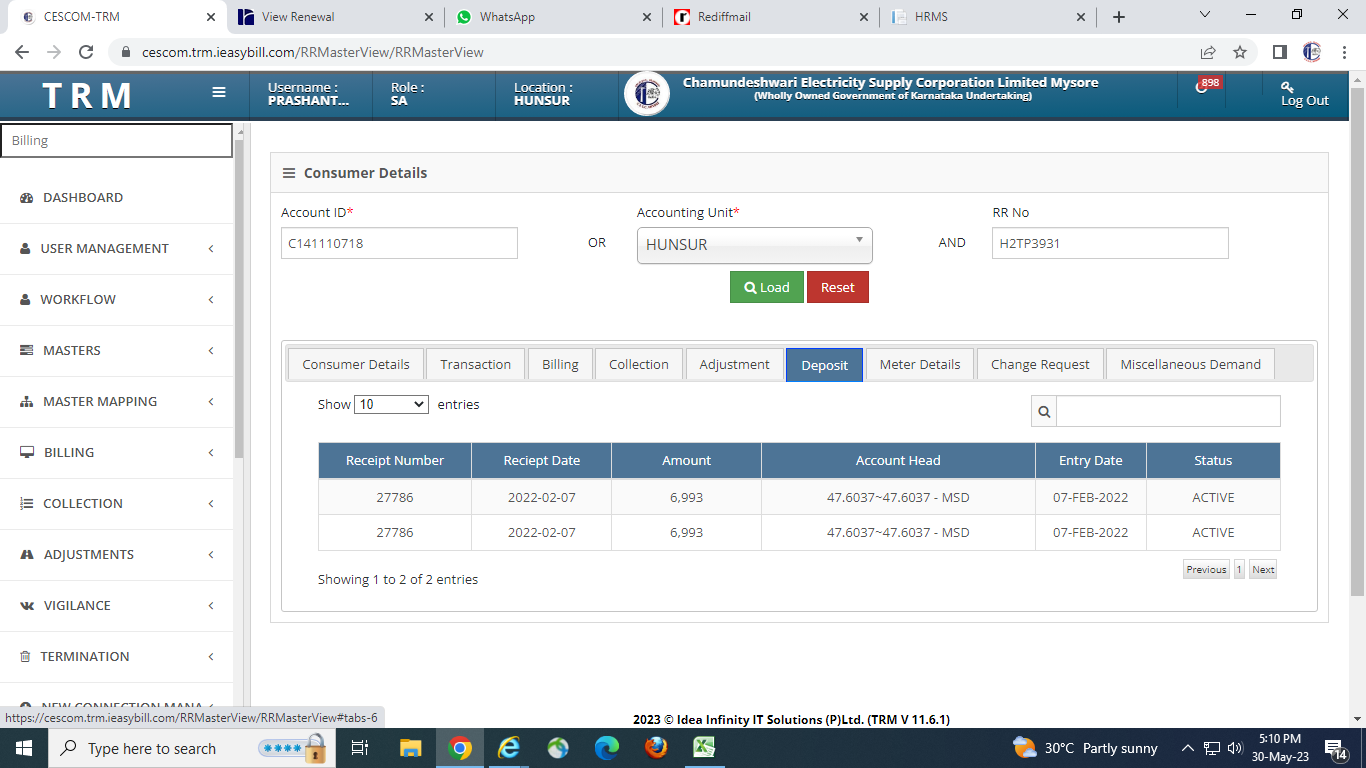Open Firefox from the taskbar
Image resolution: width=1366 pixels, height=768 pixels.
[656, 748]
